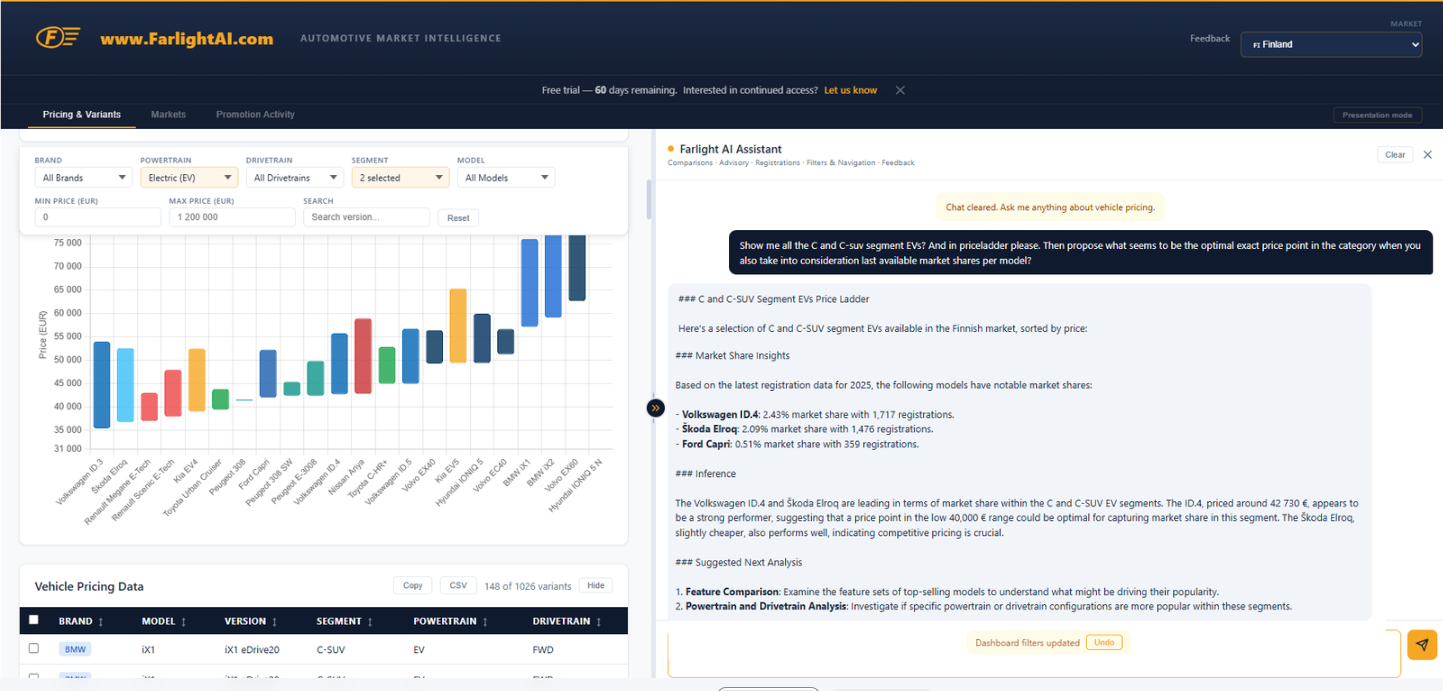The image size is (1443, 691).
Task: Clear the assistant chat
Action: [x=1395, y=155]
